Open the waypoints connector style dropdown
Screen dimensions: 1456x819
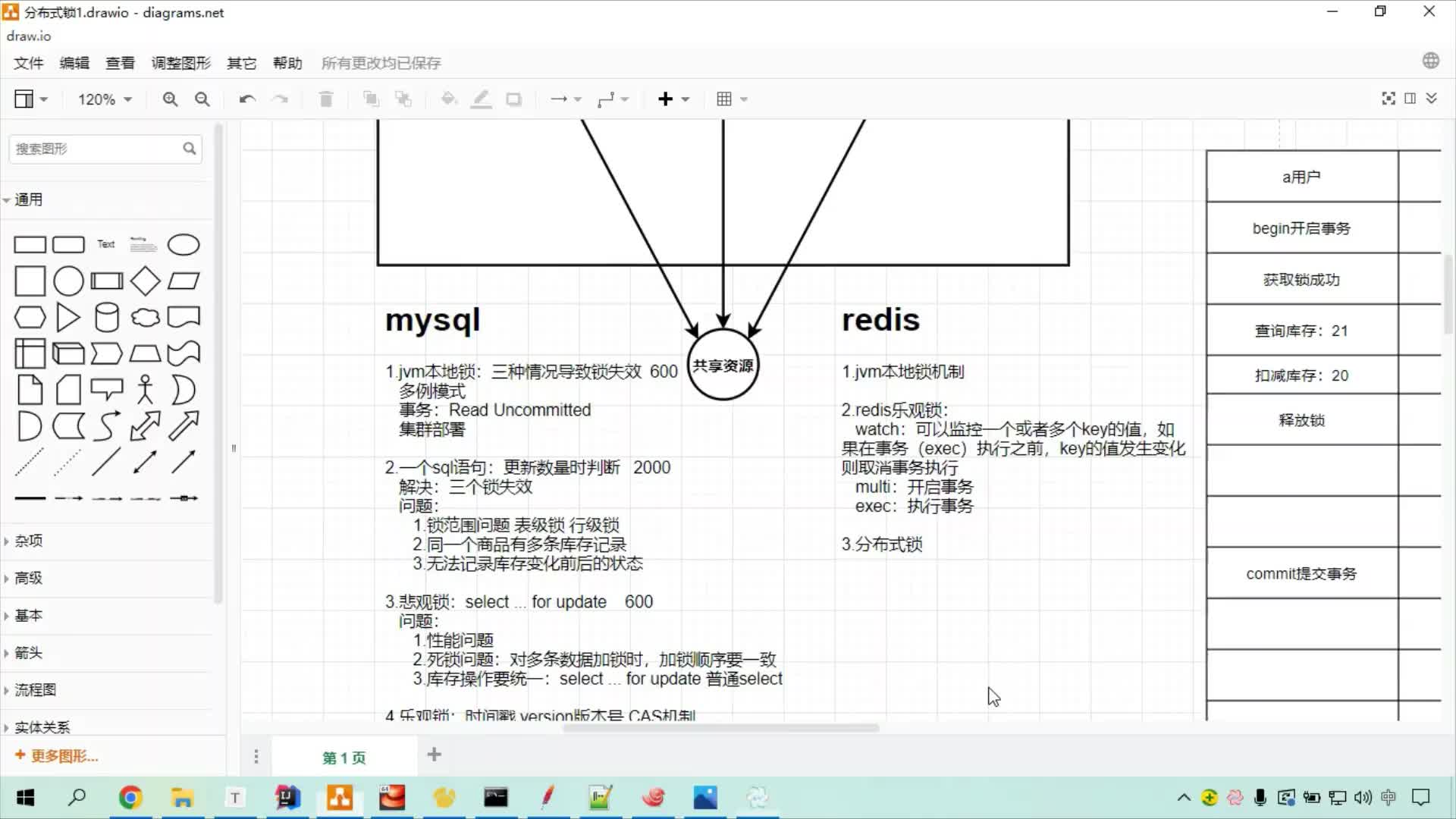613,99
